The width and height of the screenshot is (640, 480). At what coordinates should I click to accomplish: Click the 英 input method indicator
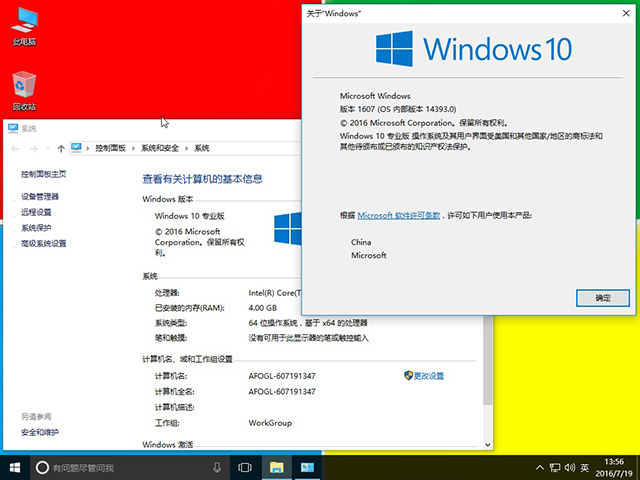[584, 467]
